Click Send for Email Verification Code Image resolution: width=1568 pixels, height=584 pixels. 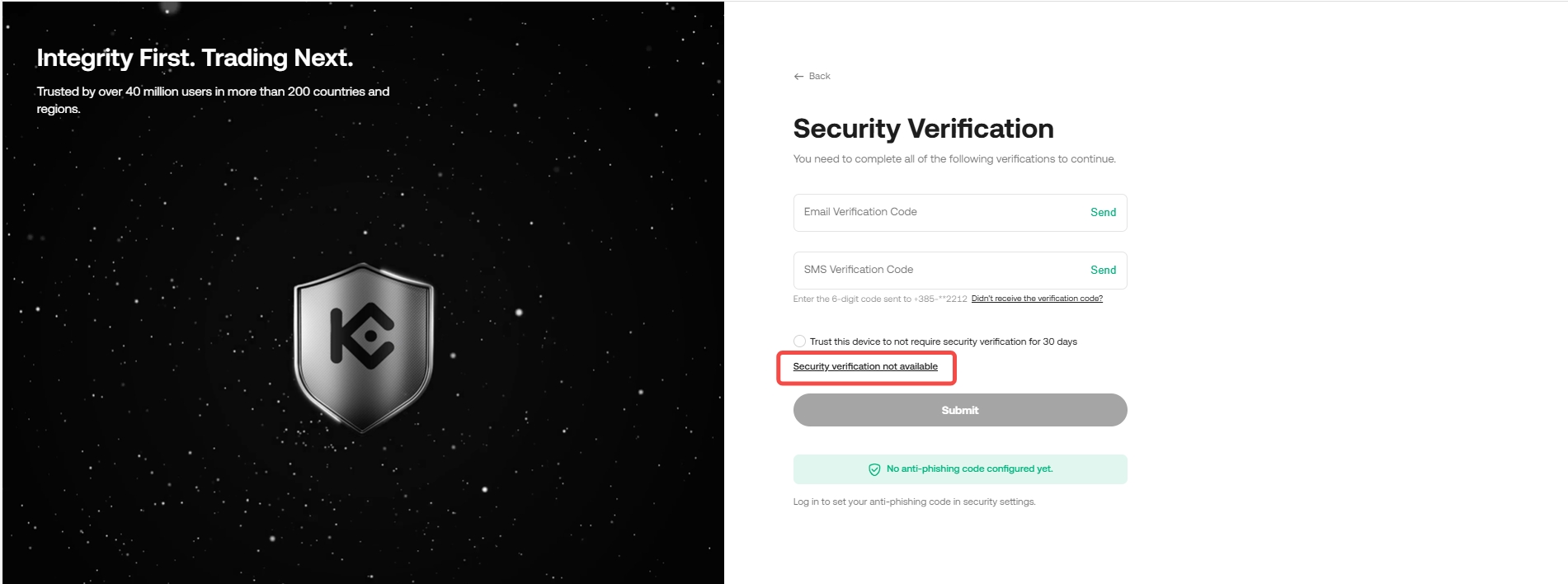tap(1104, 212)
